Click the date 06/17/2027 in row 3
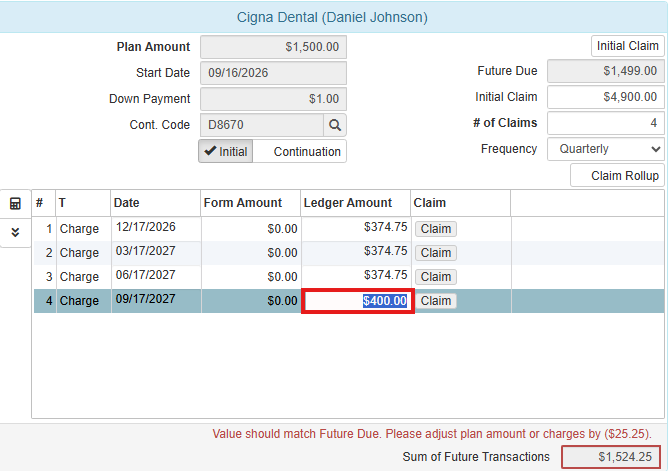This screenshot has height=471, width=671. pyautogui.click(x=145, y=275)
